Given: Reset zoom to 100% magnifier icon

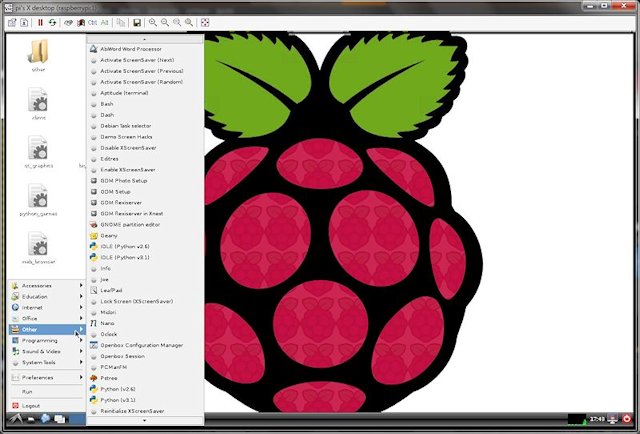Looking at the screenshot, I should point(177,23).
